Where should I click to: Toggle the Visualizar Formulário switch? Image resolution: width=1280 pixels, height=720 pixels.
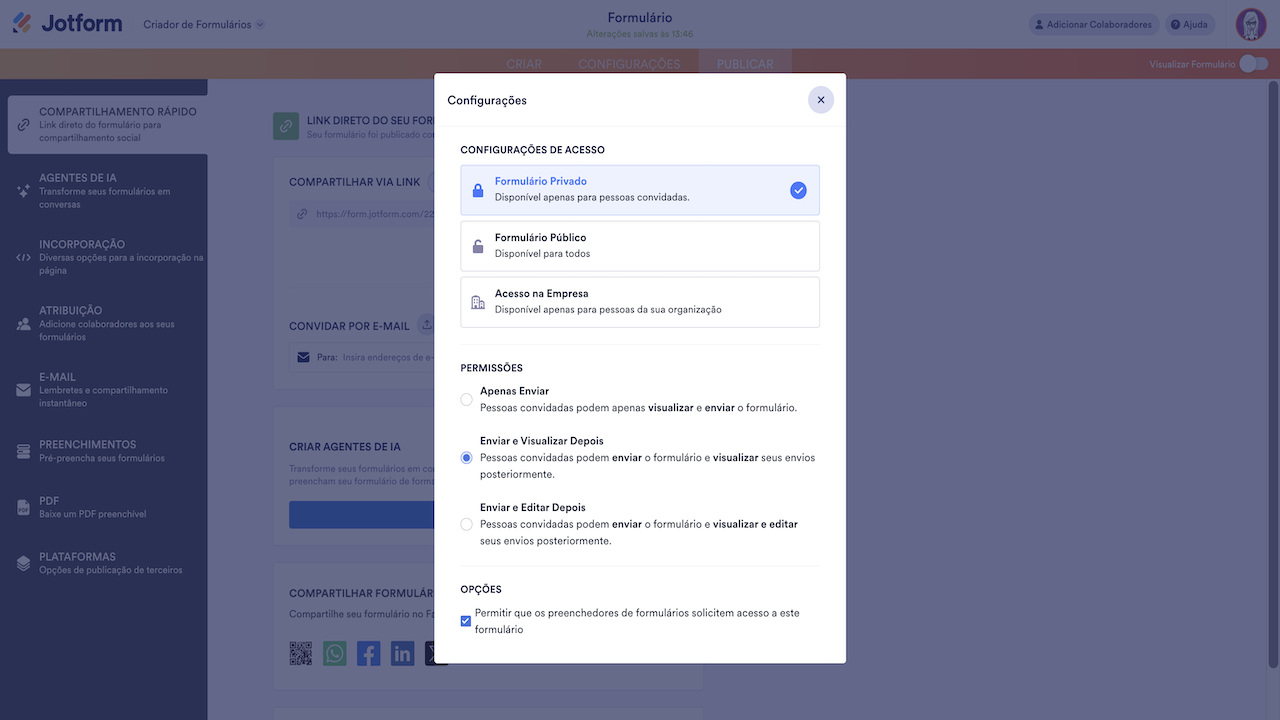click(1253, 64)
